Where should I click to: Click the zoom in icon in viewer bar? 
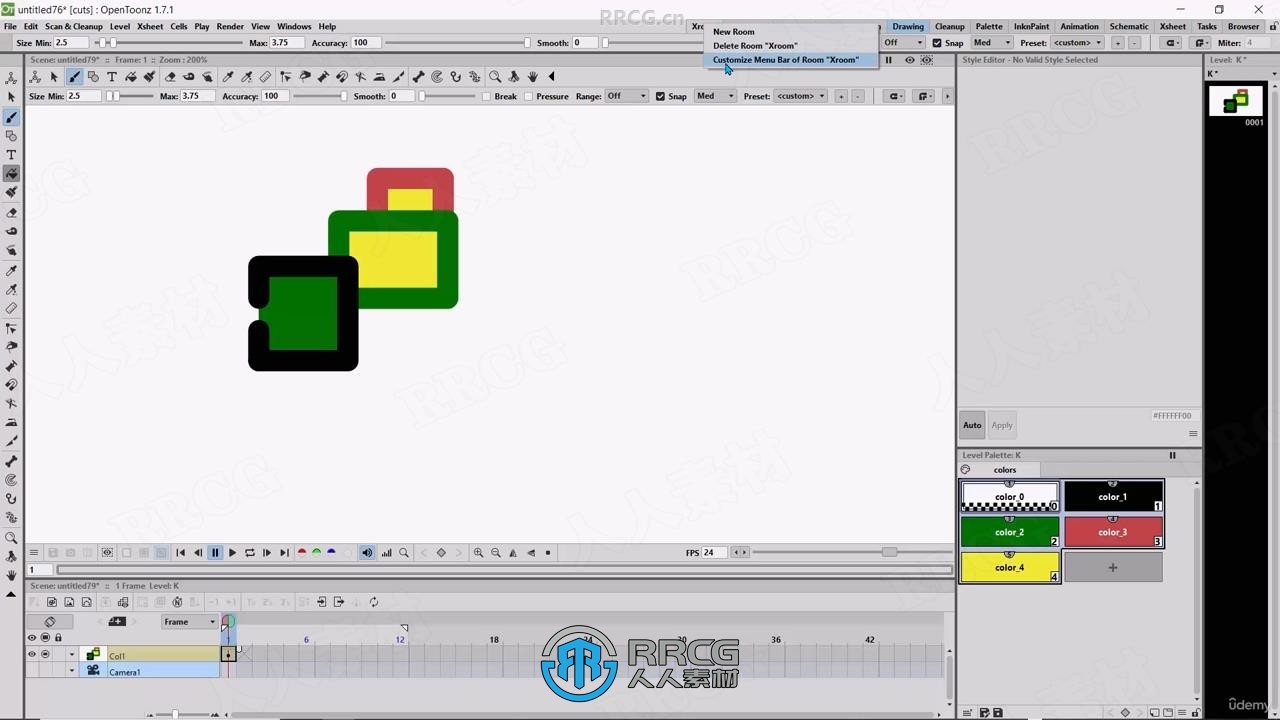478,552
